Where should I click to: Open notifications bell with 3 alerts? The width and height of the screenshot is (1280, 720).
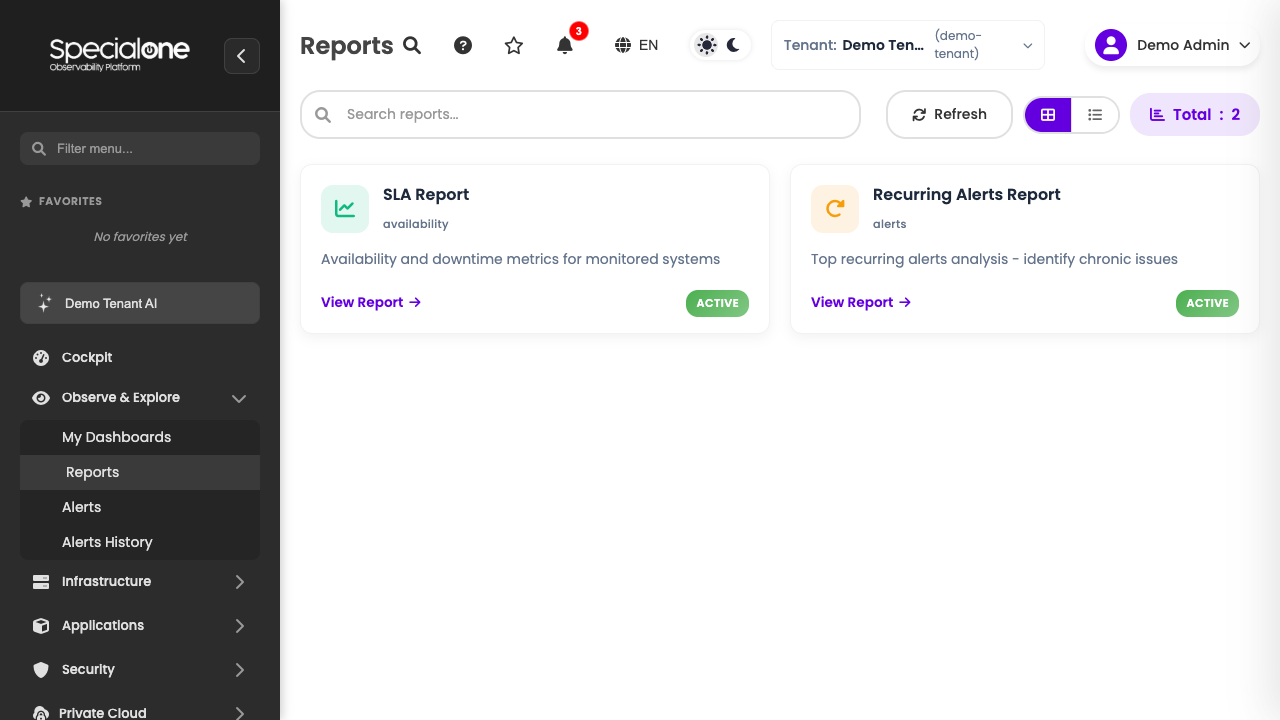coord(565,45)
